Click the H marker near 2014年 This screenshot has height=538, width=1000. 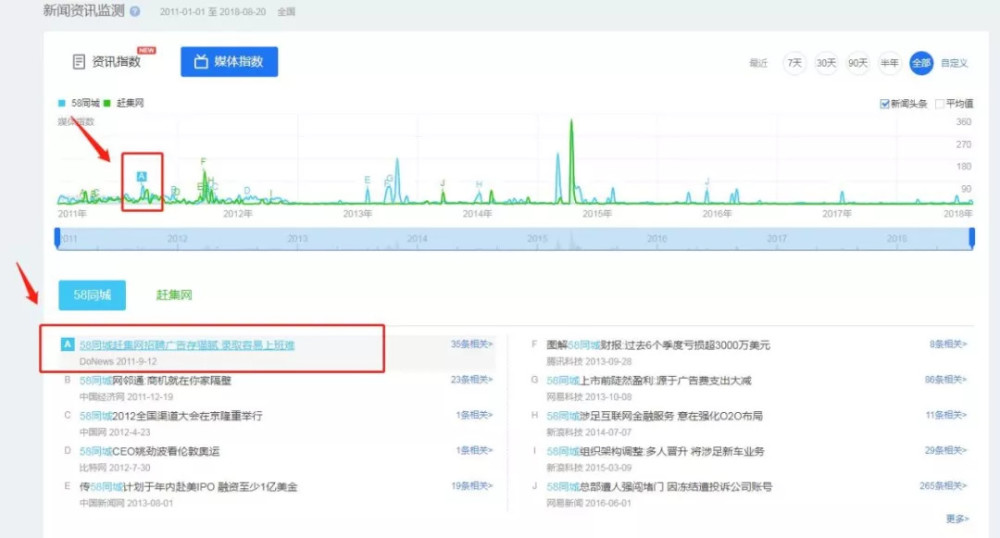click(x=479, y=184)
